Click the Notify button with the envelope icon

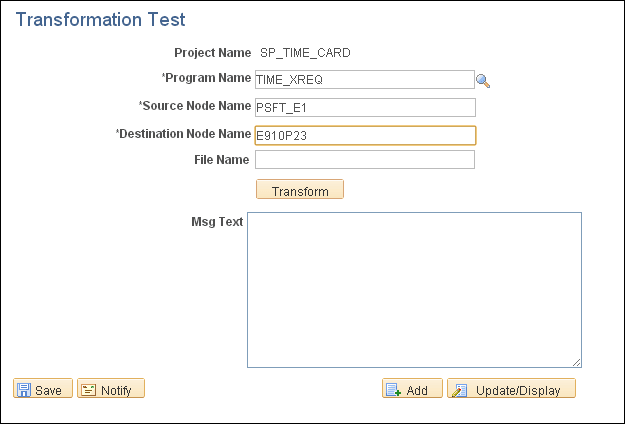pos(111,389)
